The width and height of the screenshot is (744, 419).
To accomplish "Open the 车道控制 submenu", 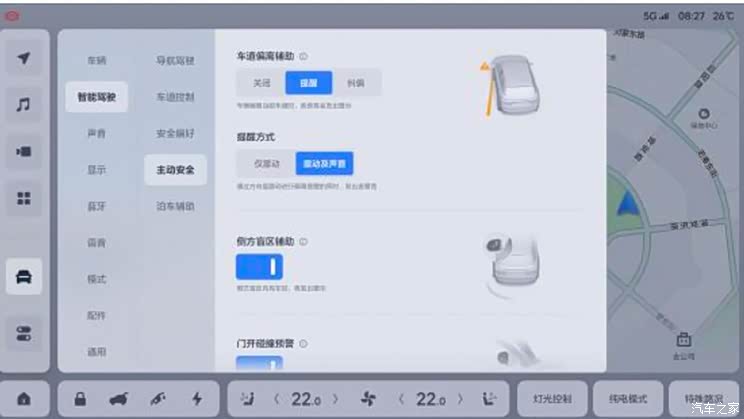I will (176, 97).
